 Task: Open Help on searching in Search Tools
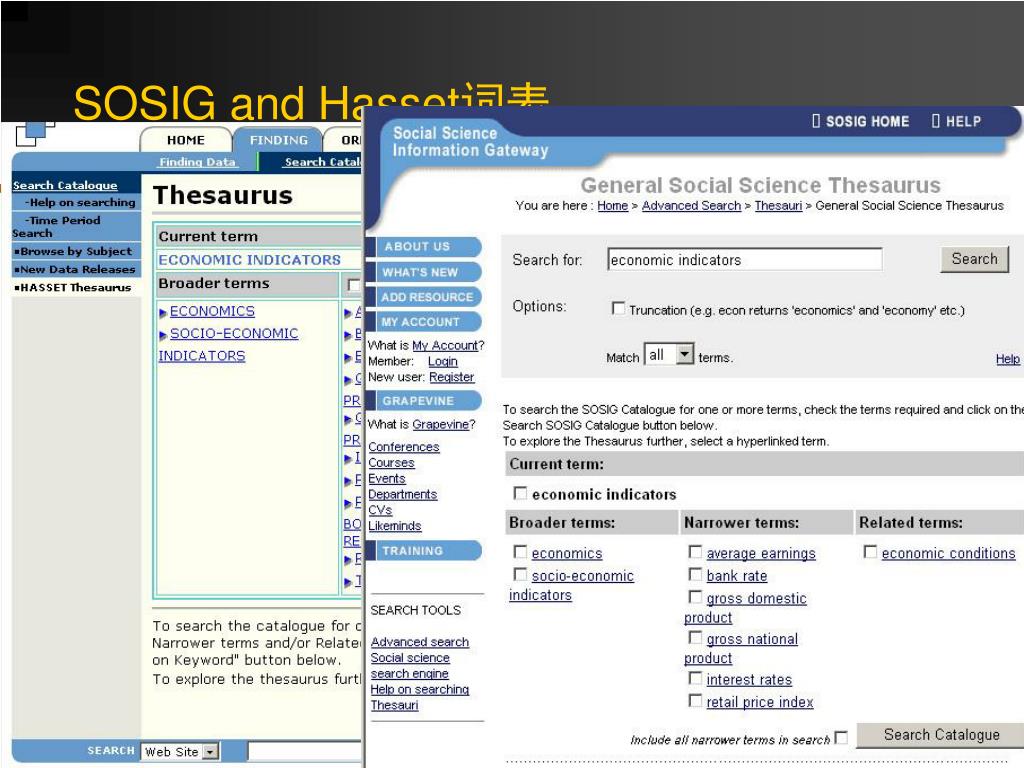[420, 690]
